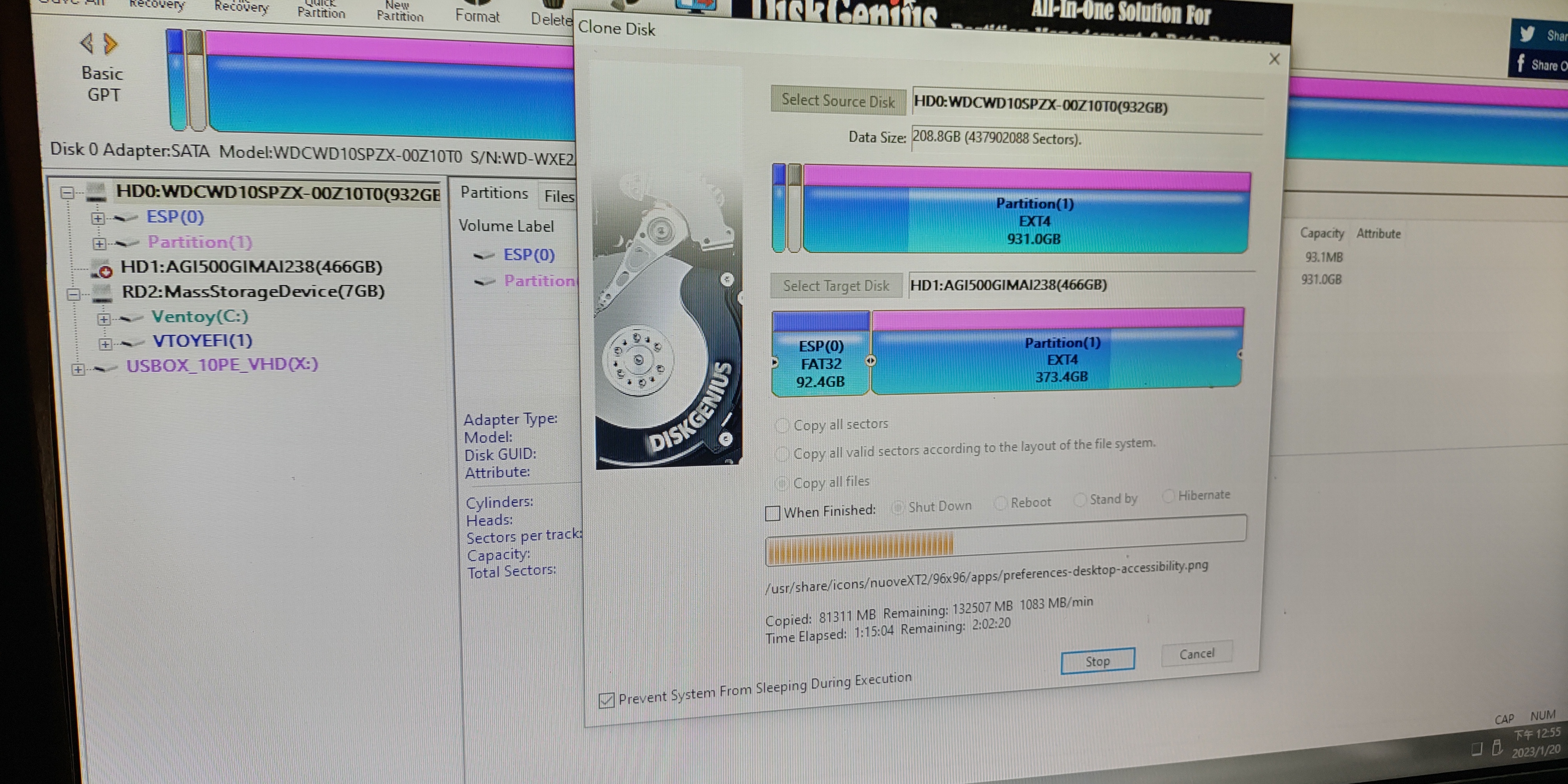This screenshot has height=784, width=1568.
Task: Toggle the When Finished checkbox
Action: click(x=772, y=513)
